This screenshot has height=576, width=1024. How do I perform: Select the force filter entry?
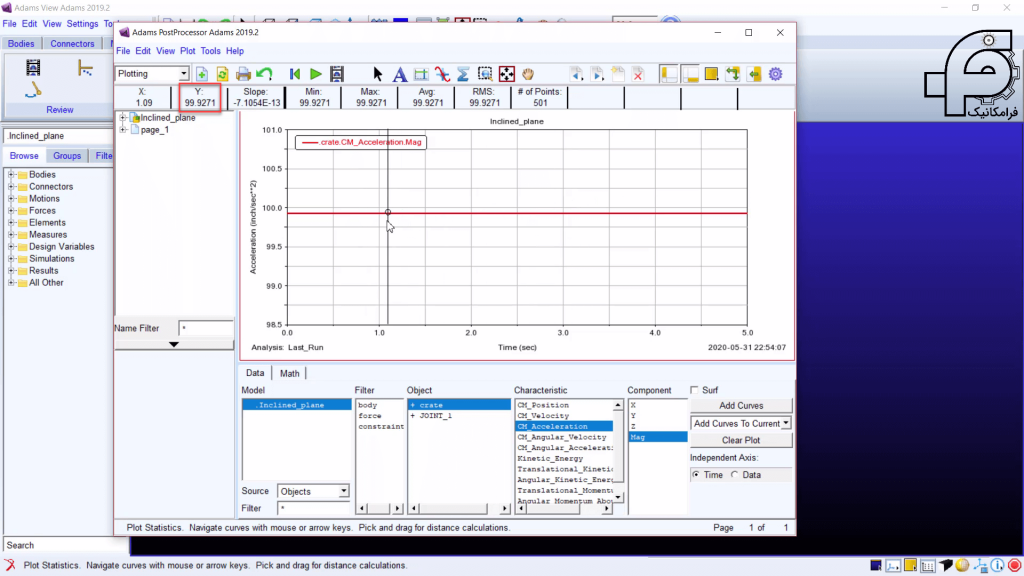tap(370, 416)
